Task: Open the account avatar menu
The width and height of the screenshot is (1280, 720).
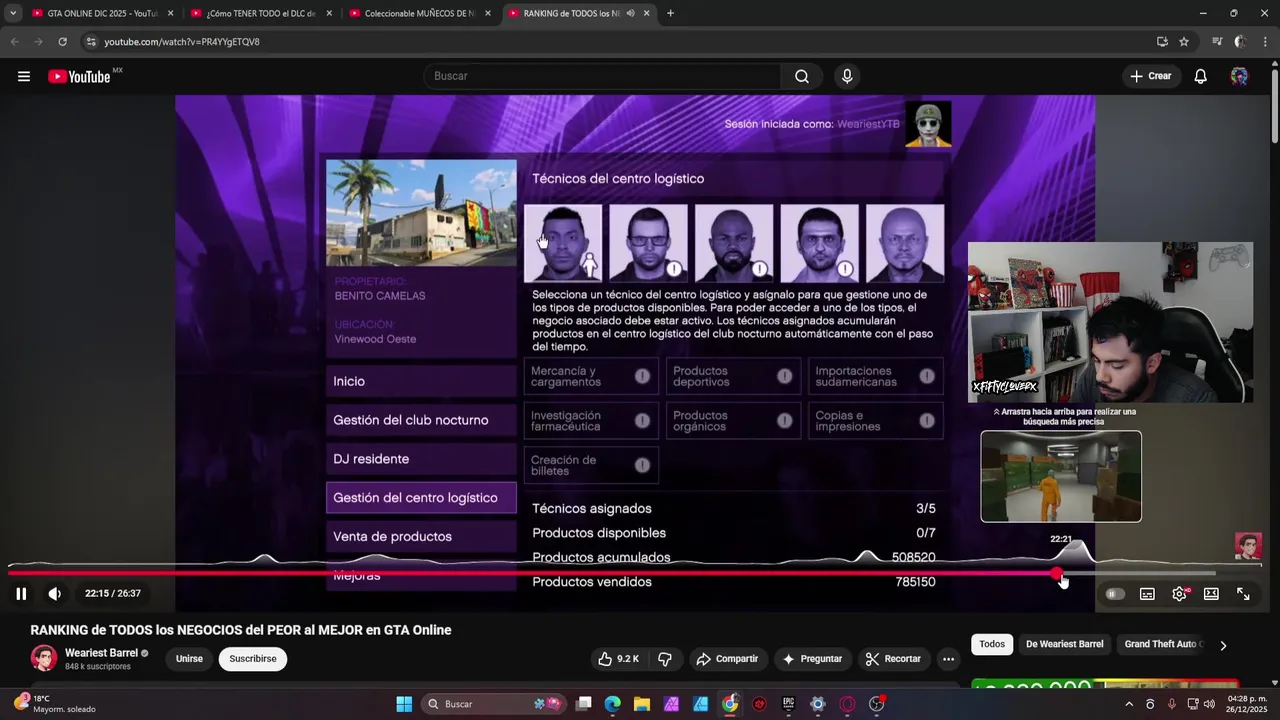Action: pos(1239,76)
